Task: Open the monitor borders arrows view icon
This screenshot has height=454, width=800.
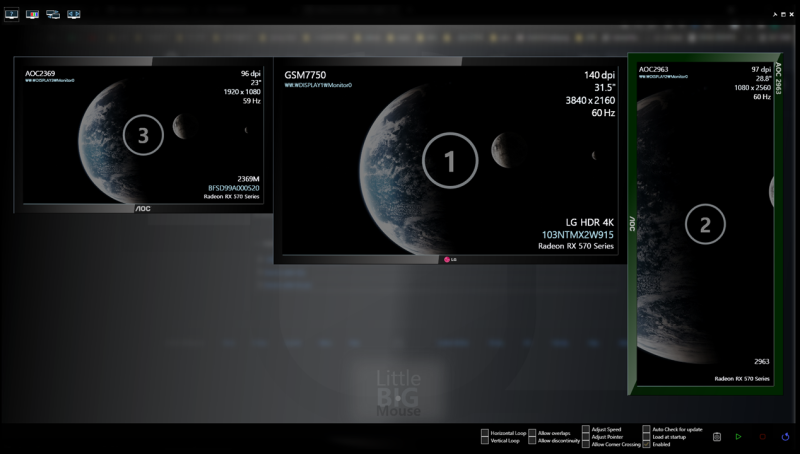Action: pos(73,14)
